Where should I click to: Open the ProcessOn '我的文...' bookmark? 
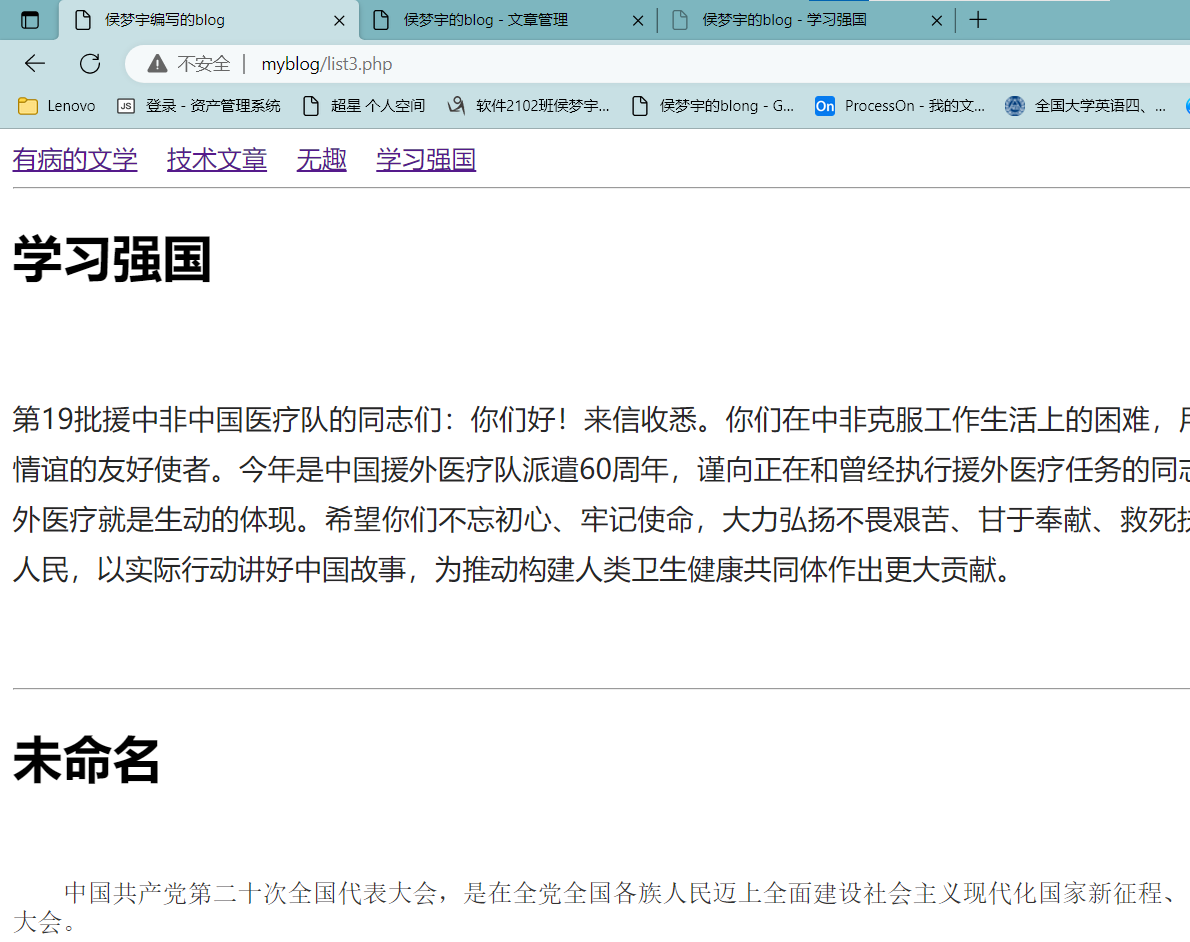899,105
